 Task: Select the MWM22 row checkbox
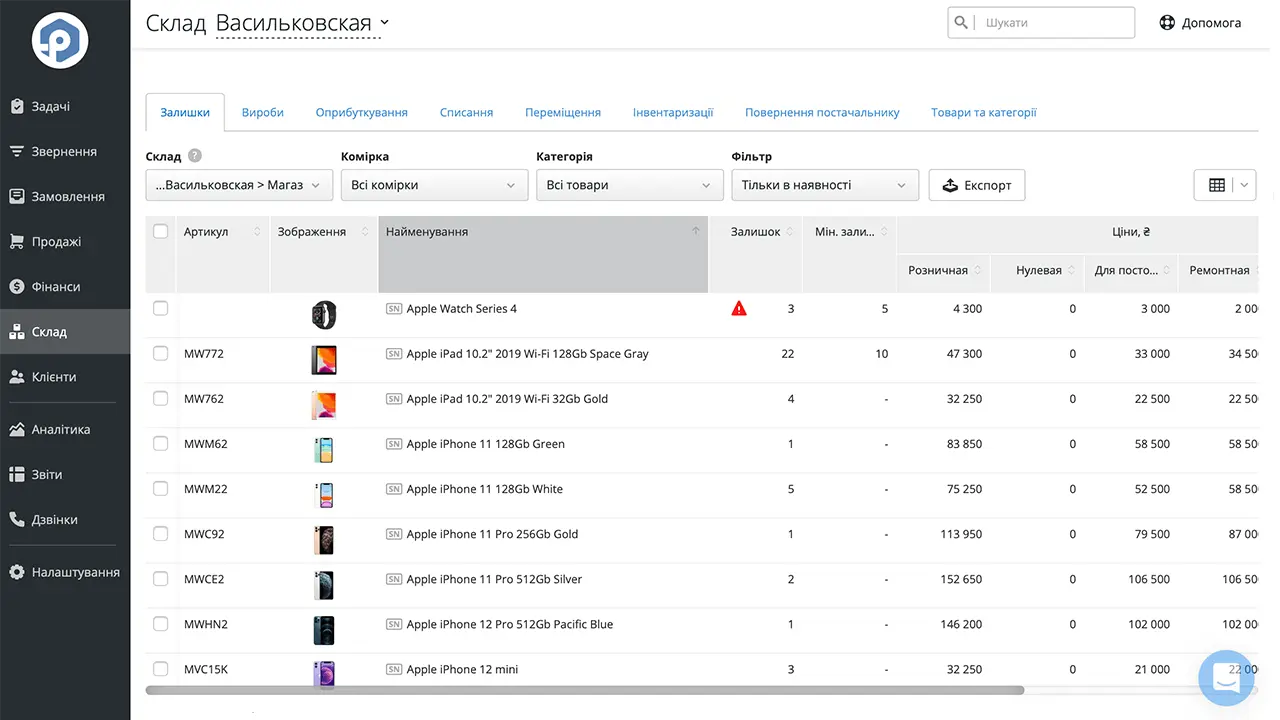click(x=160, y=488)
